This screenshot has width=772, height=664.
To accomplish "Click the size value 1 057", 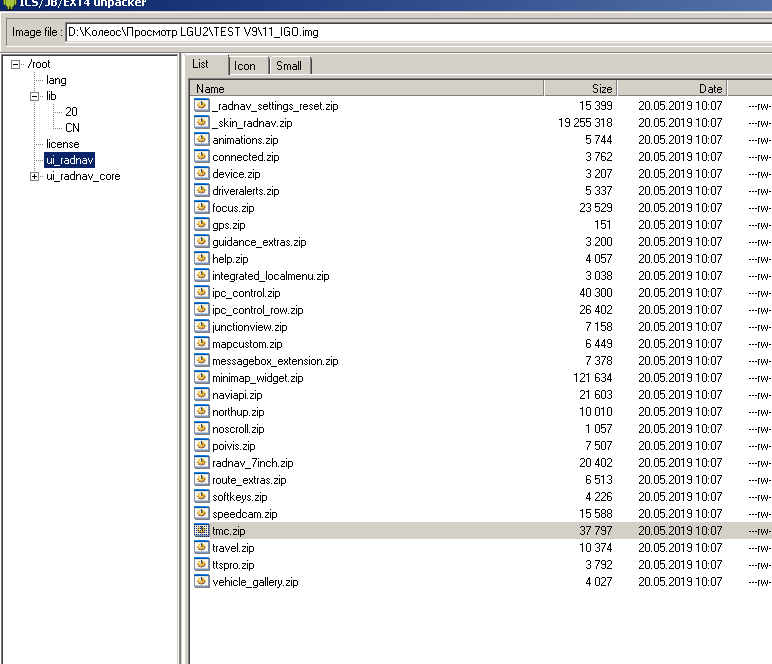I will tap(599, 429).
